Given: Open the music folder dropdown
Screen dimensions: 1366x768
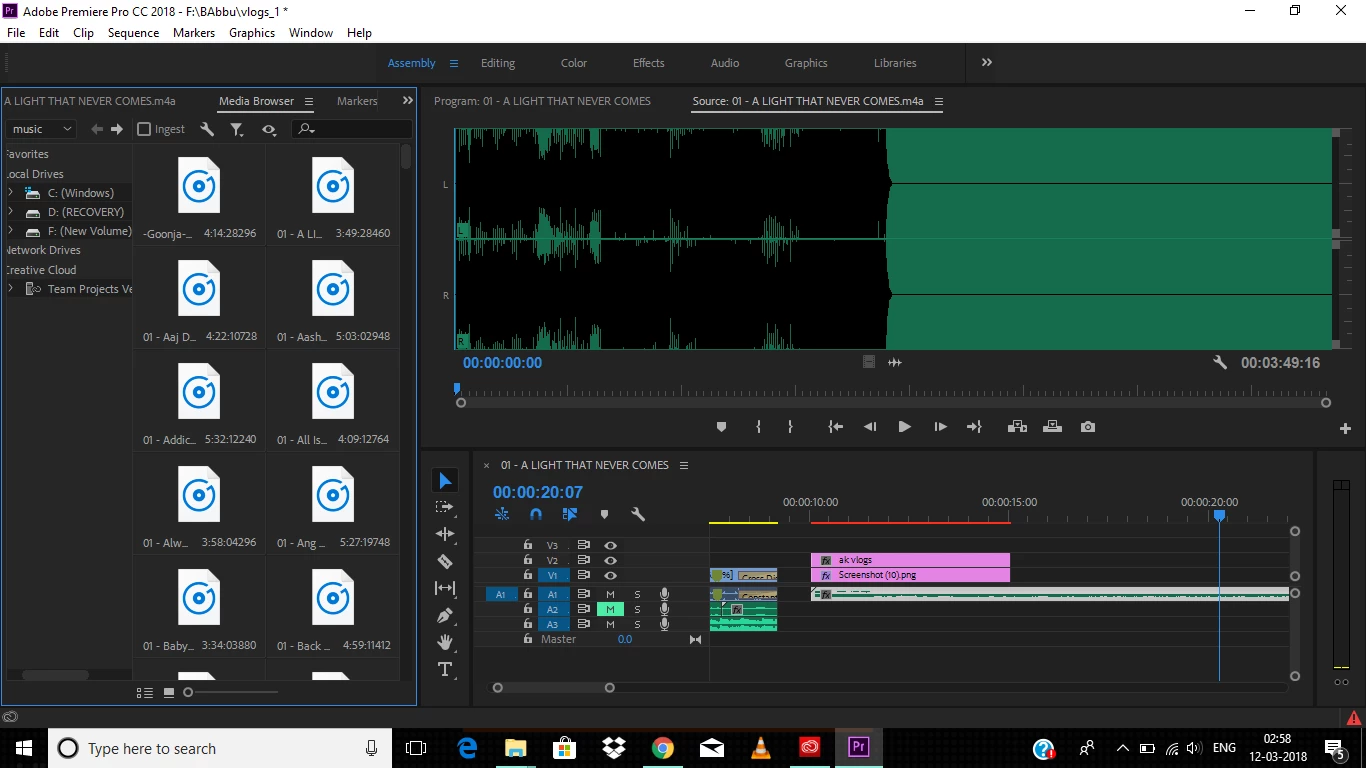Looking at the screenshot, I should 41,129.
